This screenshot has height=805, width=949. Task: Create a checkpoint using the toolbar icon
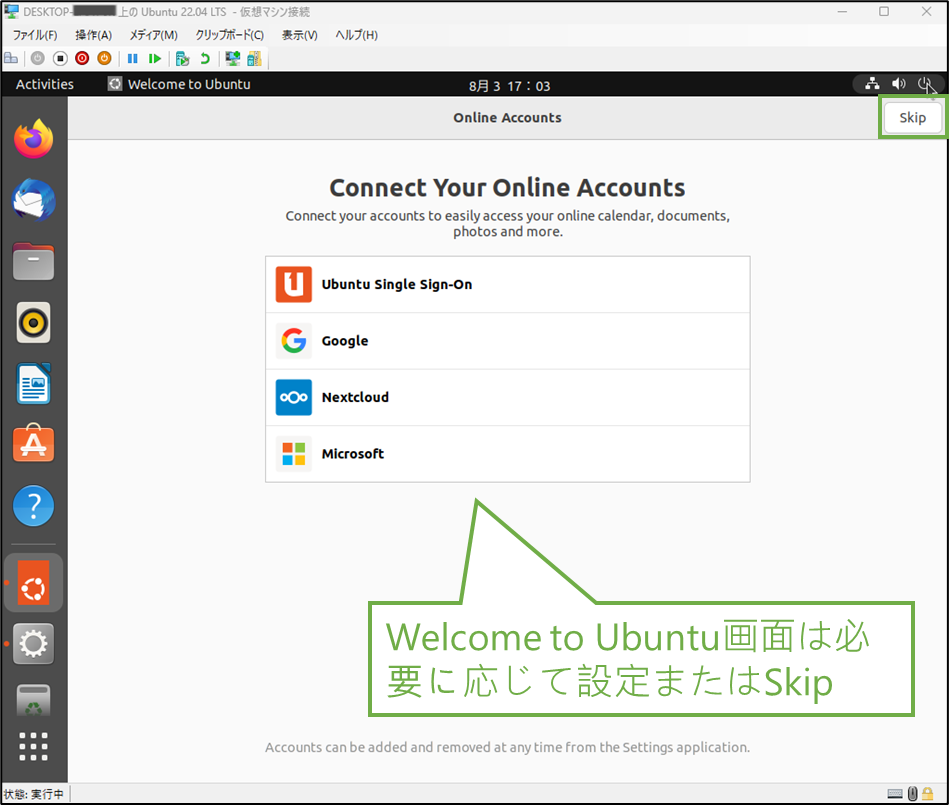pyautogui.click(x=183, y=58)
